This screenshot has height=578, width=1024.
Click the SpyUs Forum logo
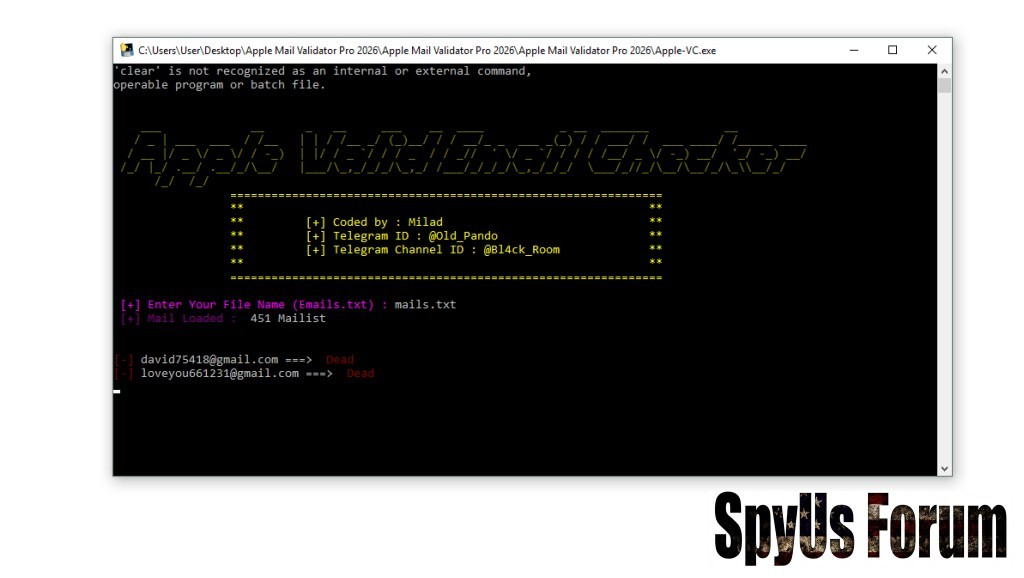coord(860,527)
